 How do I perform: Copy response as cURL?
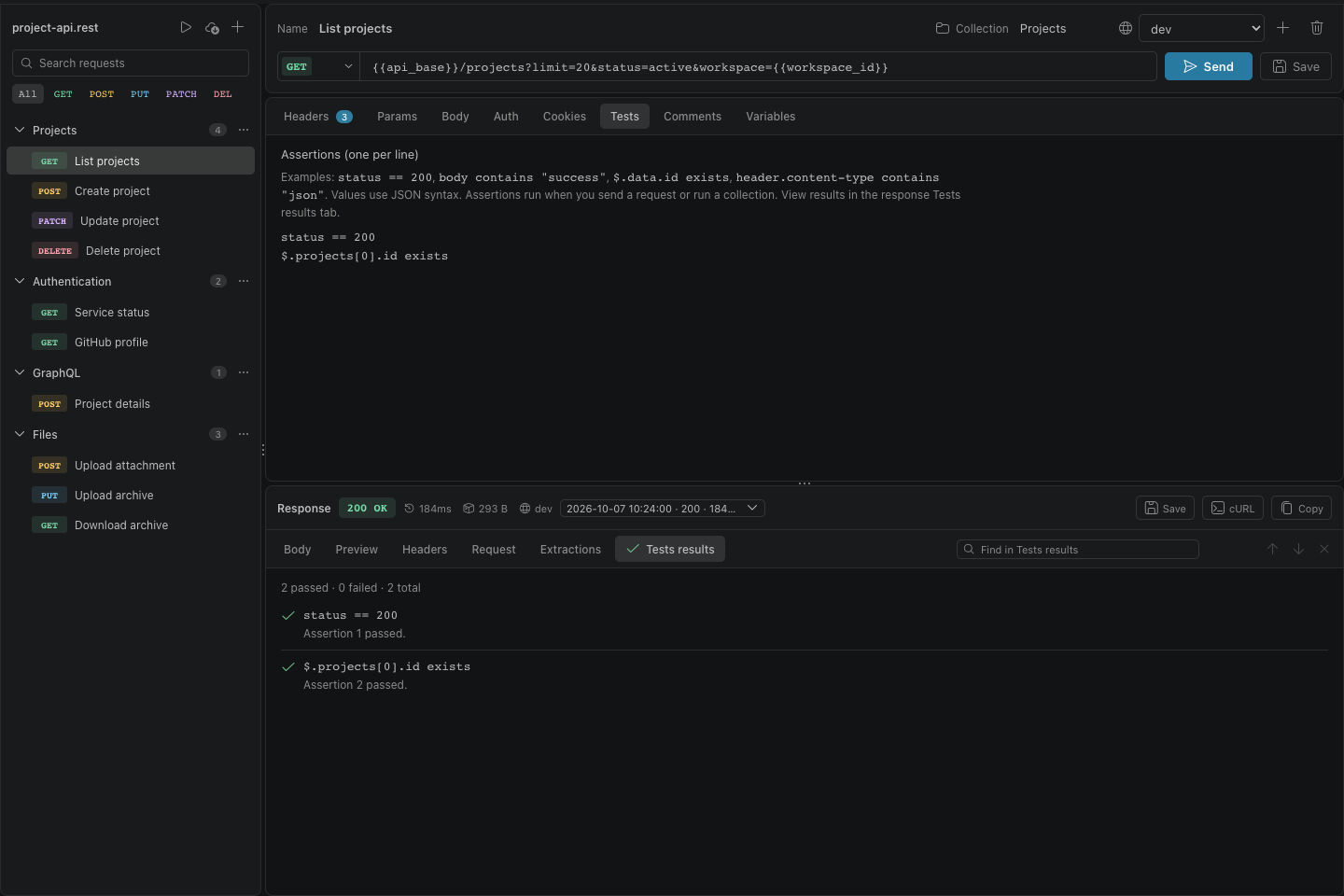point(1233,508)
